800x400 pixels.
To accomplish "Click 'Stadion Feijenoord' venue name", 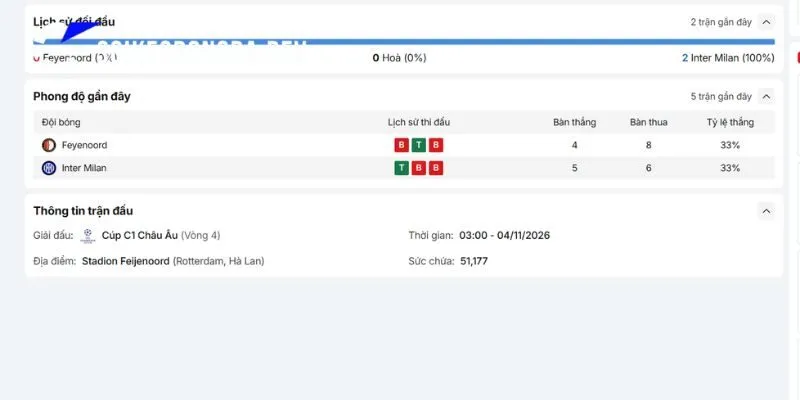I will pos(126,261).
